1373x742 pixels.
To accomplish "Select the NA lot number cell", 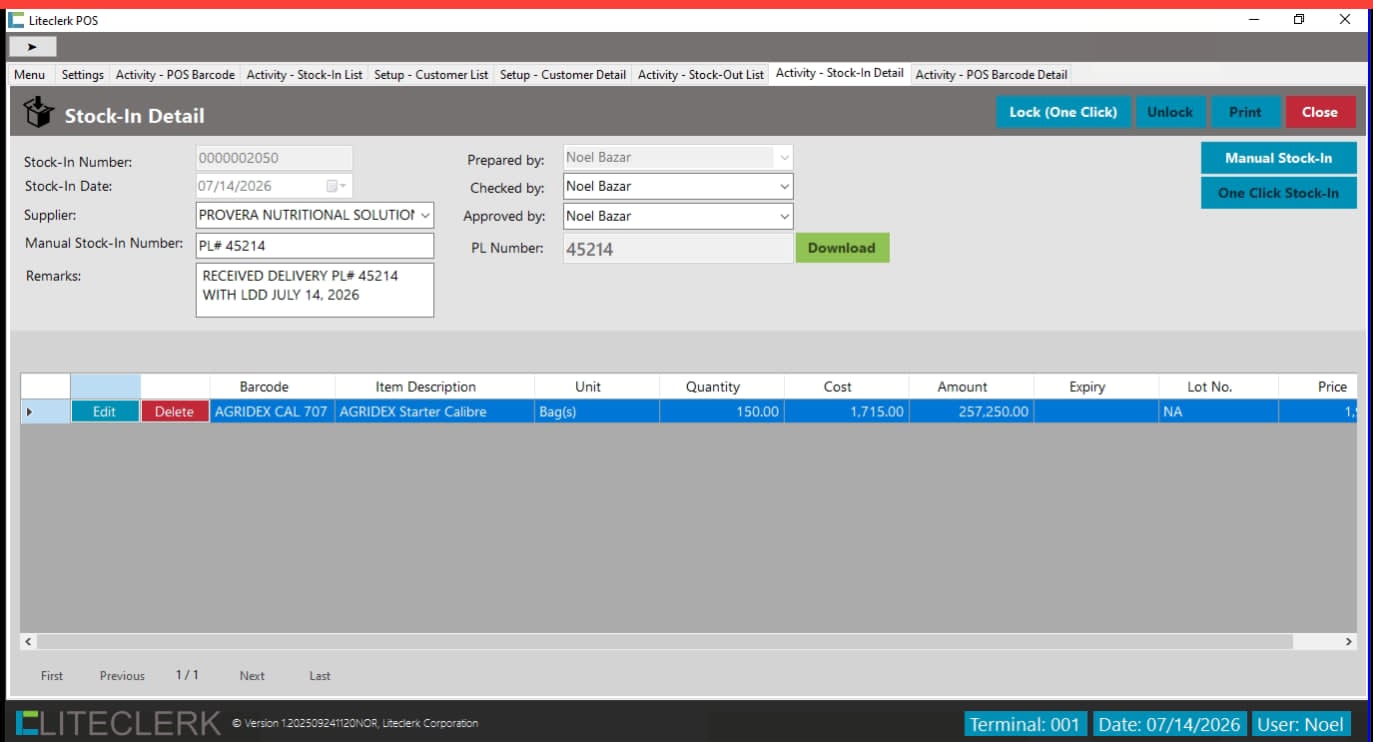I will point(1218,412).
